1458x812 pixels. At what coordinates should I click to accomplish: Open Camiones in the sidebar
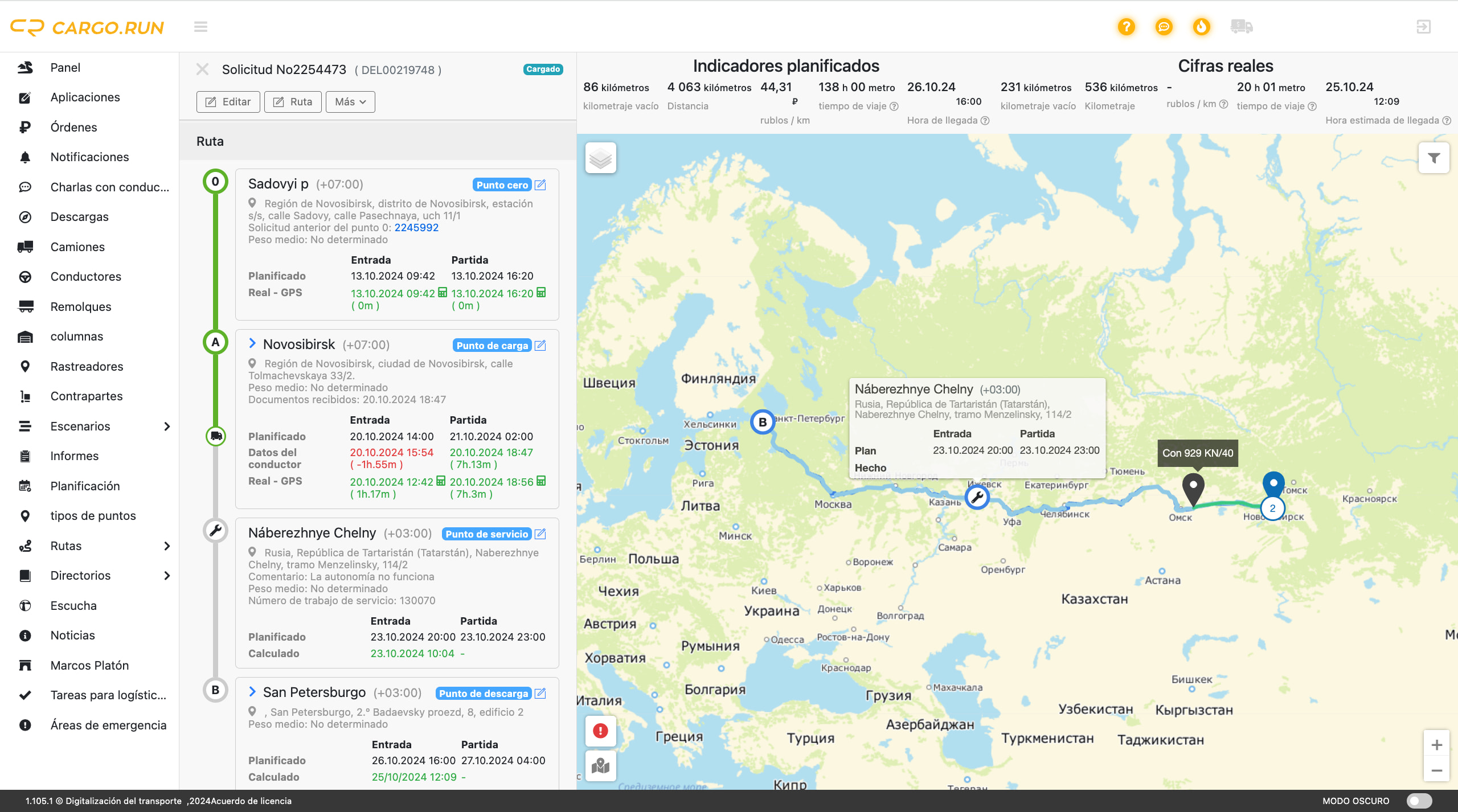(77, 247)
